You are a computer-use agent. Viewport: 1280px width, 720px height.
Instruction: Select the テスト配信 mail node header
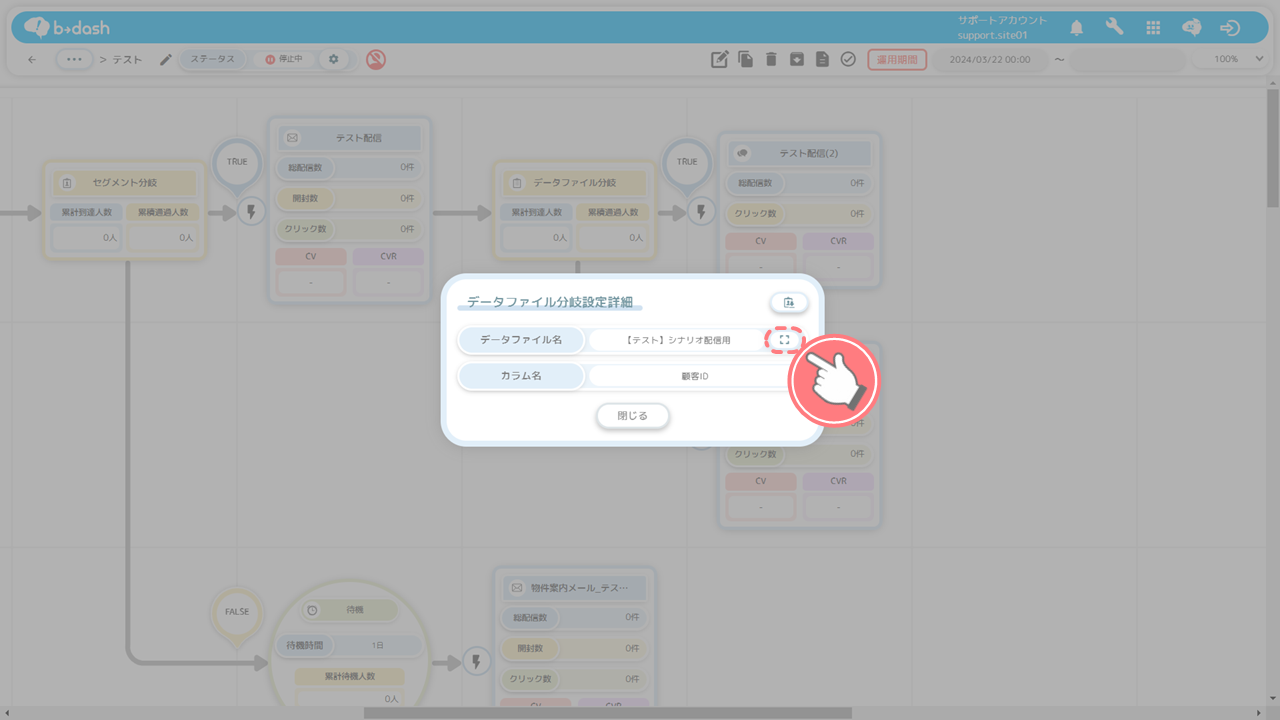click(x=350, y=138)
